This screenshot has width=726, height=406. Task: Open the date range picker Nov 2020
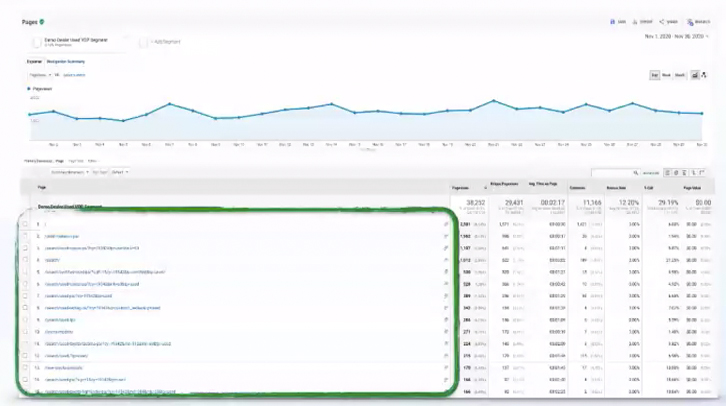[676, 36]
